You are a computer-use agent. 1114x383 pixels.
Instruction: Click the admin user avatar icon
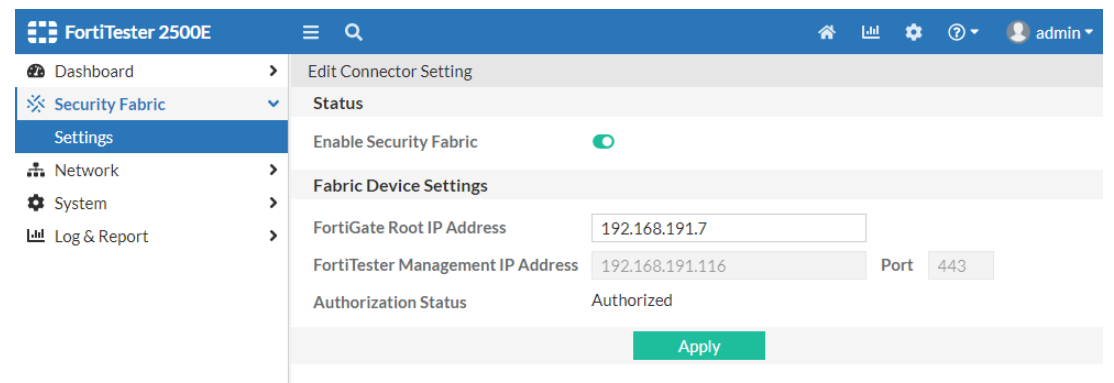pyautogui.click(x=1018, y=32)
